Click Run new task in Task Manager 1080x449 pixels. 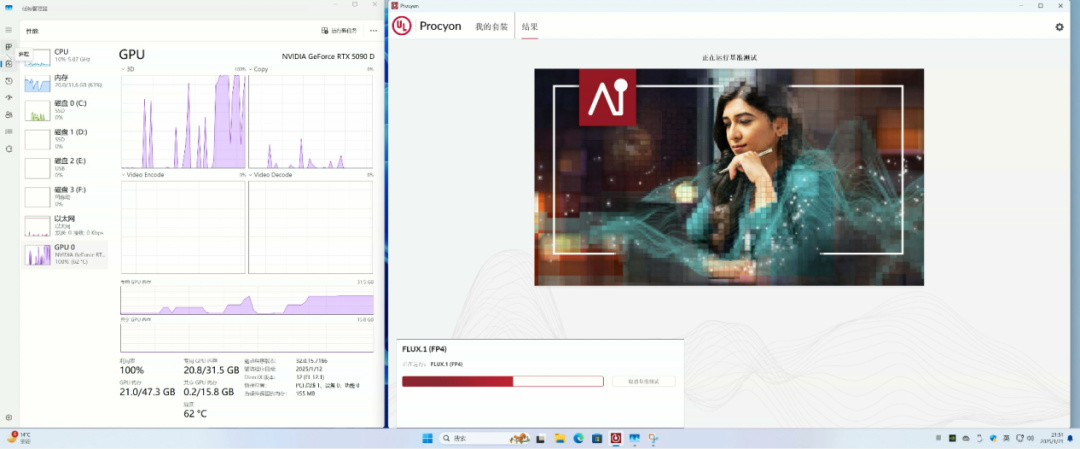340,30
